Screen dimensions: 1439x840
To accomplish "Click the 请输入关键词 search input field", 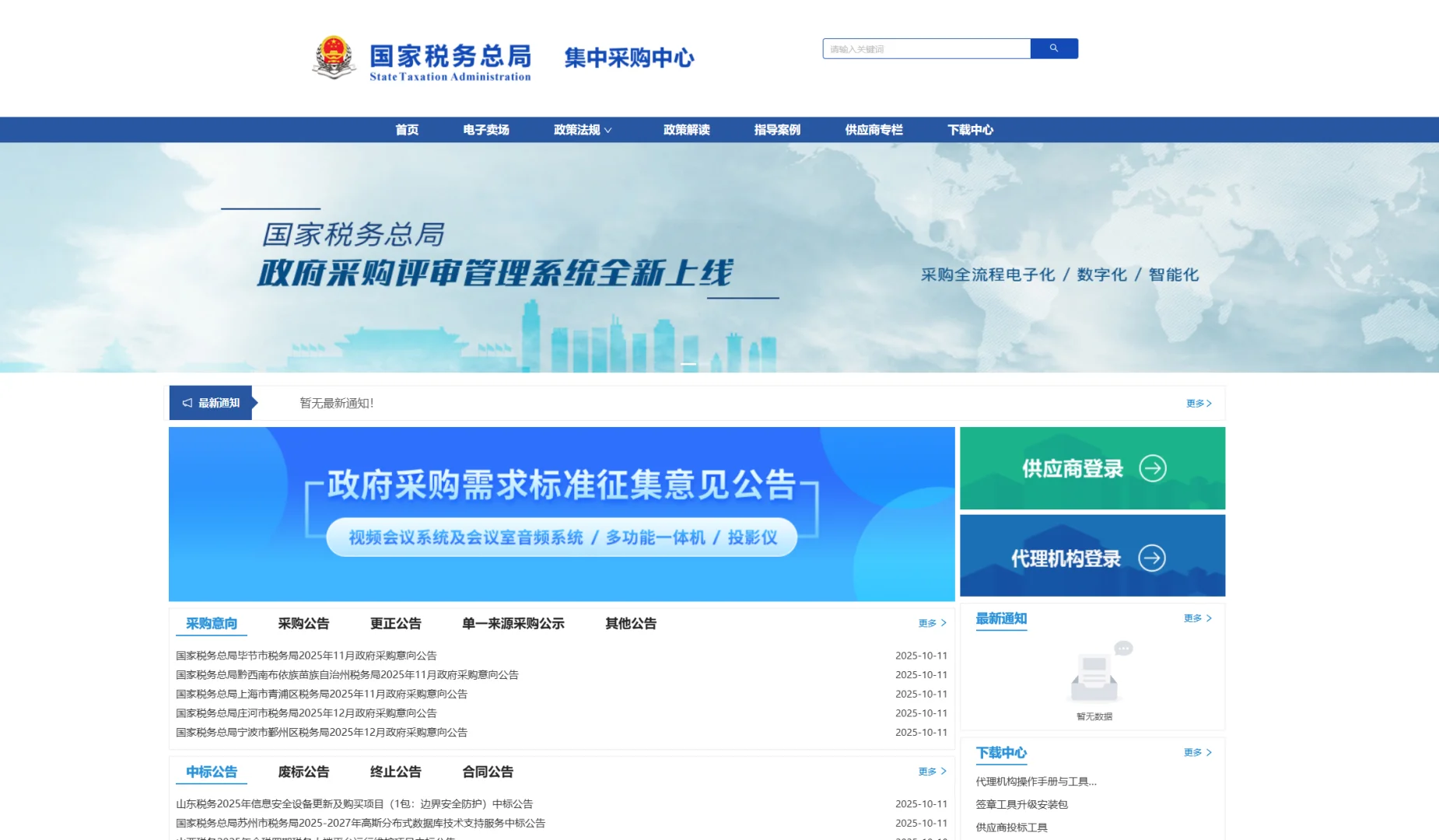I will (x=926, y=48).
